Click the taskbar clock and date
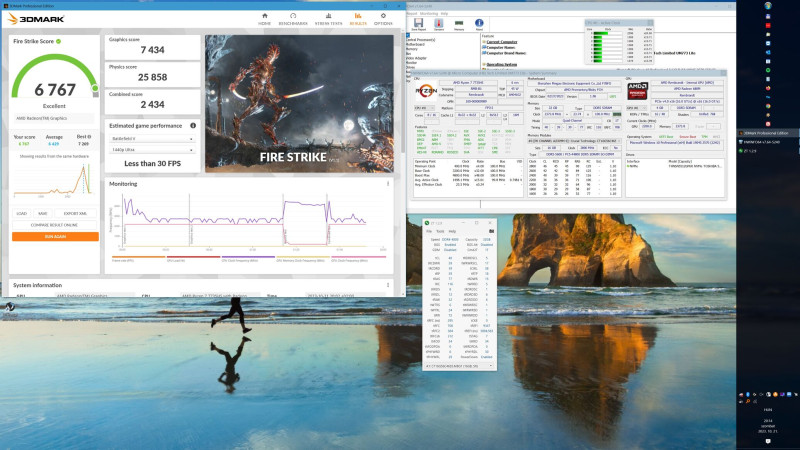The image size is (800, 450). 768,426
